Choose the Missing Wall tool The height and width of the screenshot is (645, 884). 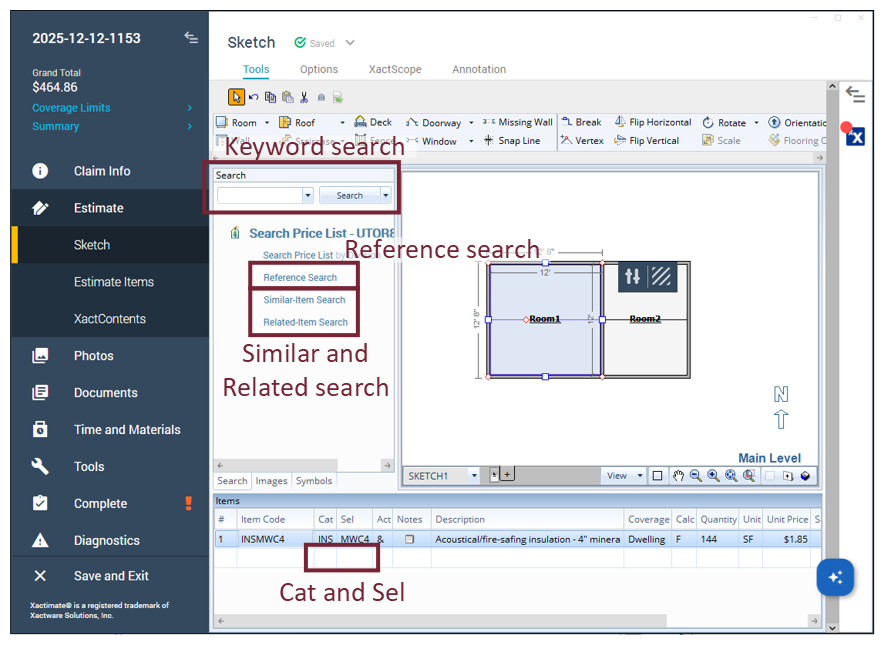click(x=518, y=122)
